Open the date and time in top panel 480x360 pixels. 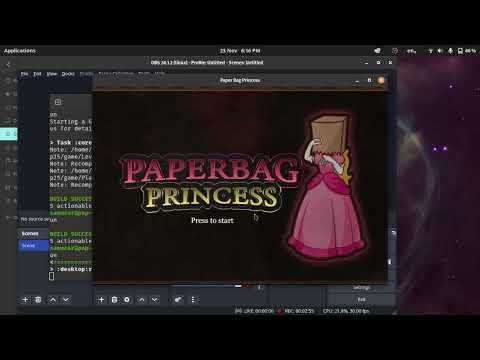tap(240, 51)
